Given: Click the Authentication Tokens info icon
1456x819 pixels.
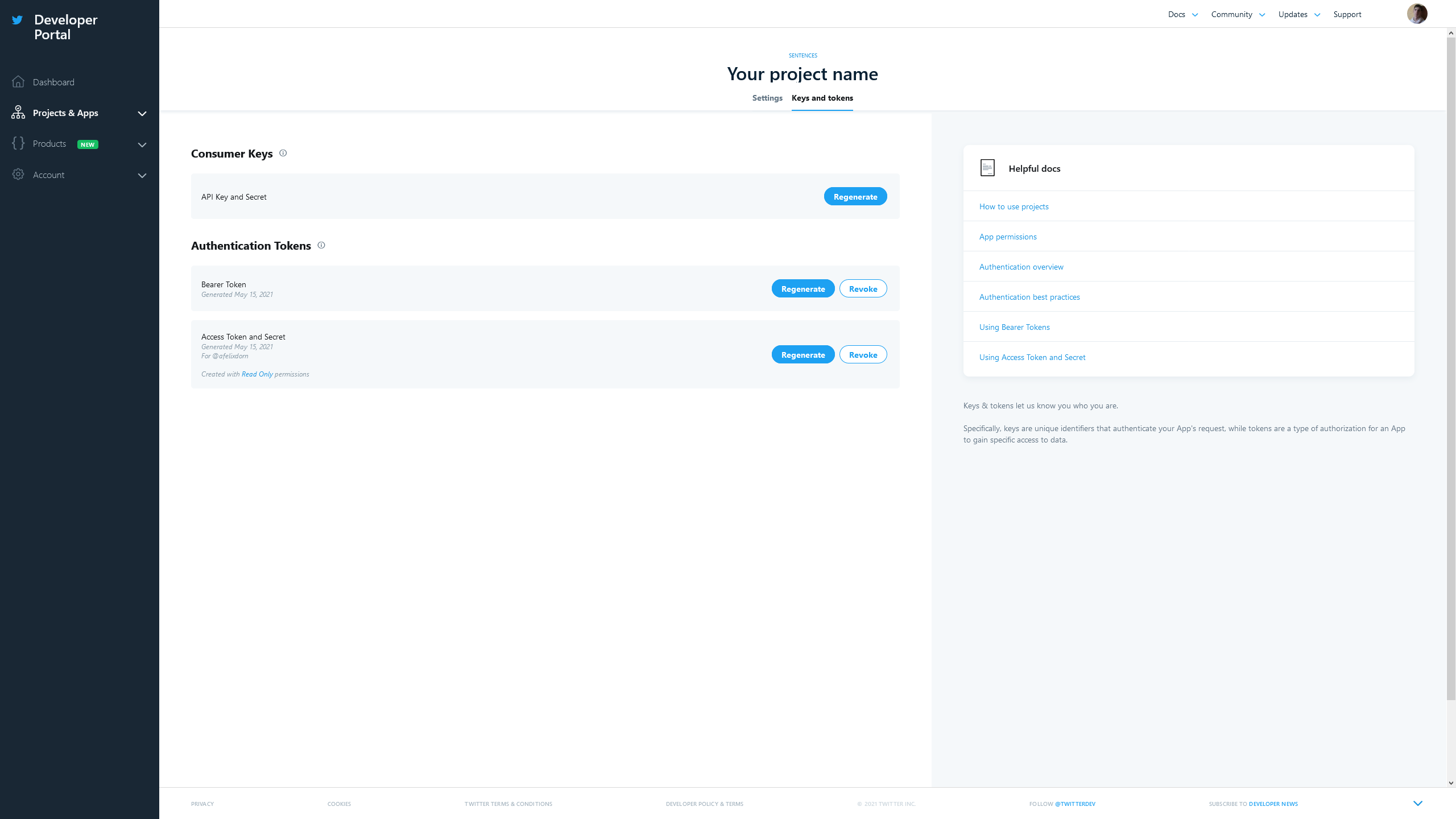Looking at the screenshot, I should click(321, 245).
